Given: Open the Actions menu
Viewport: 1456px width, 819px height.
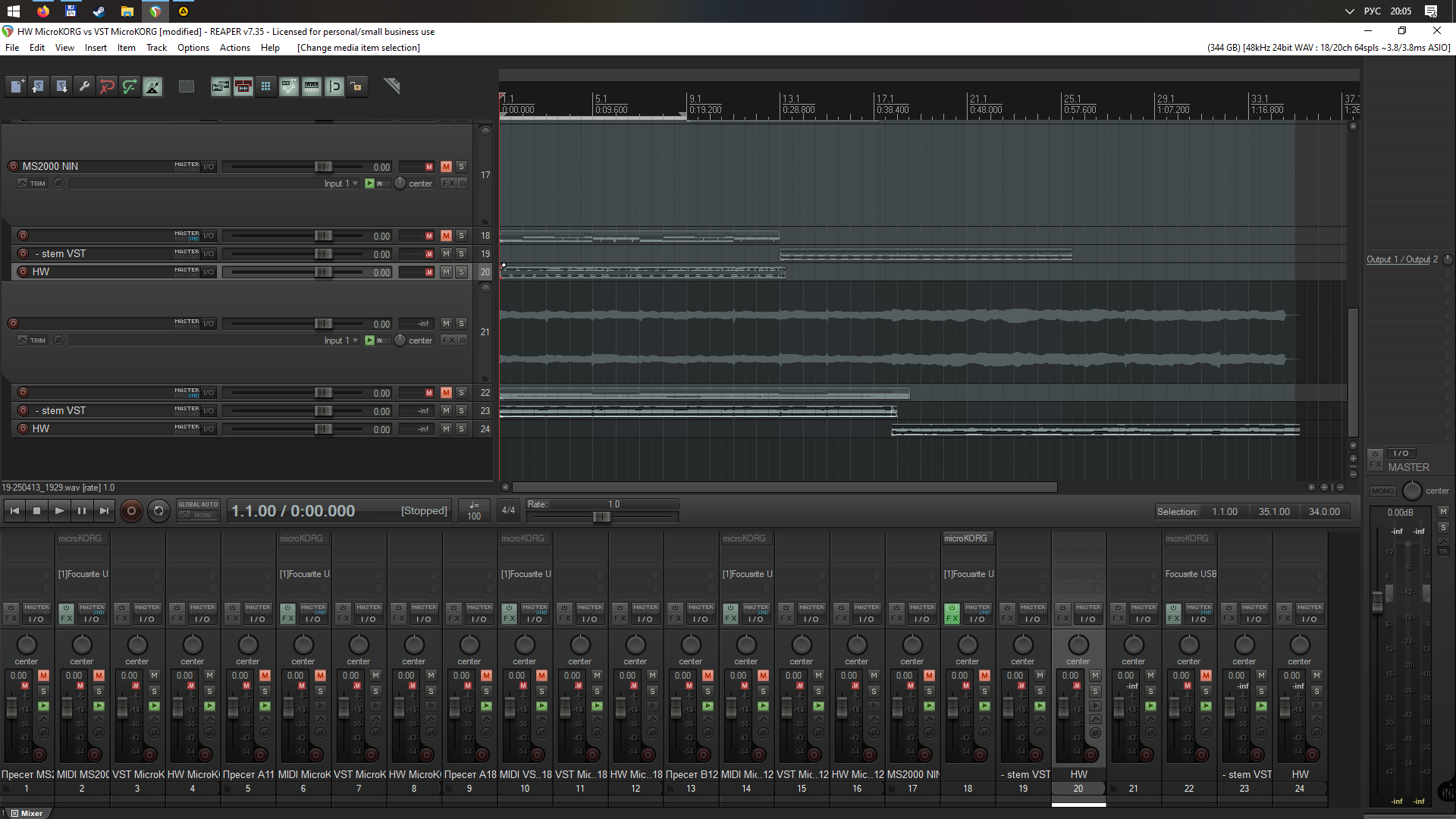Looking at the screenshot, I should [x=234, y=48].
